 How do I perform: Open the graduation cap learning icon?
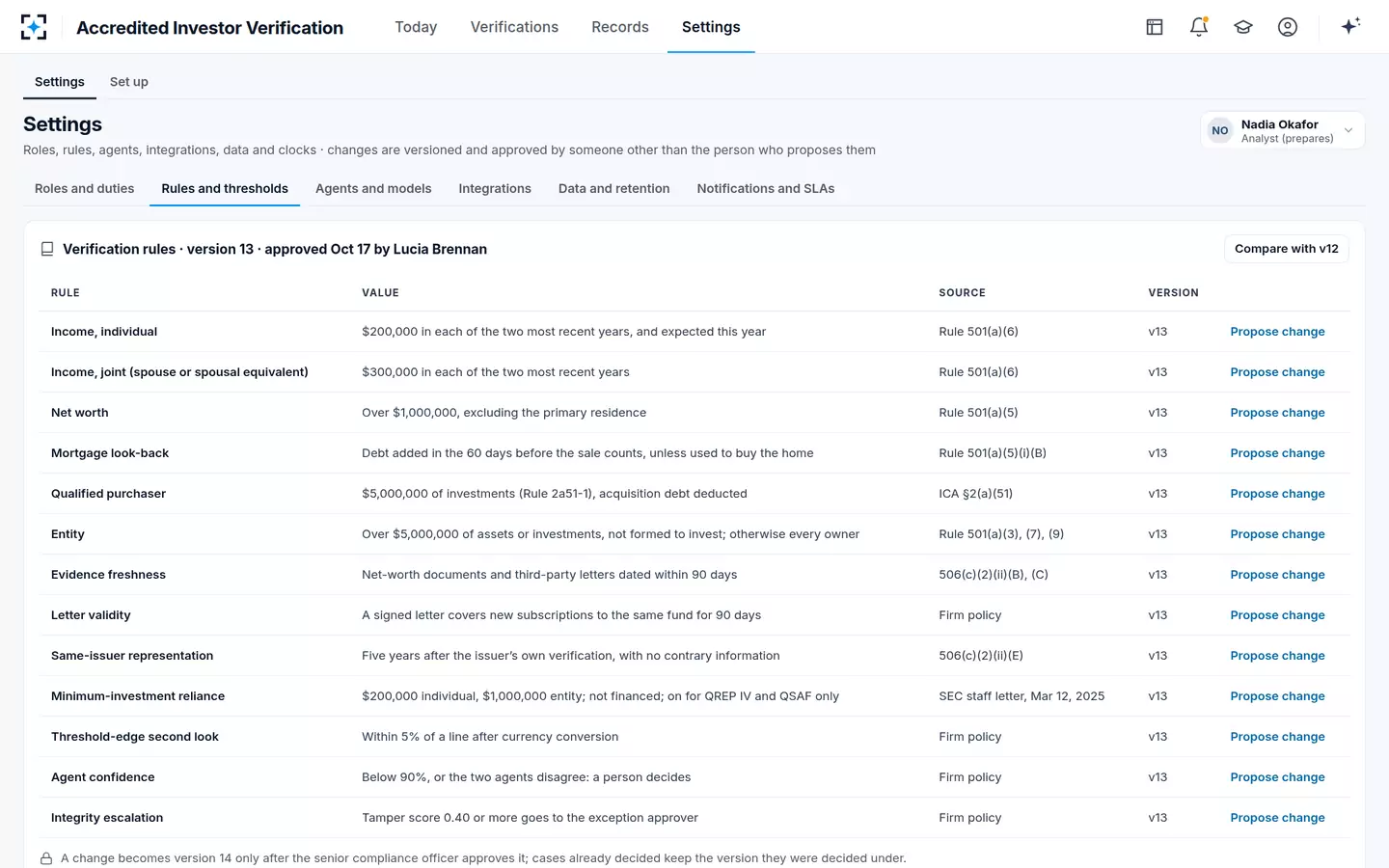(x=1243, y=27)
